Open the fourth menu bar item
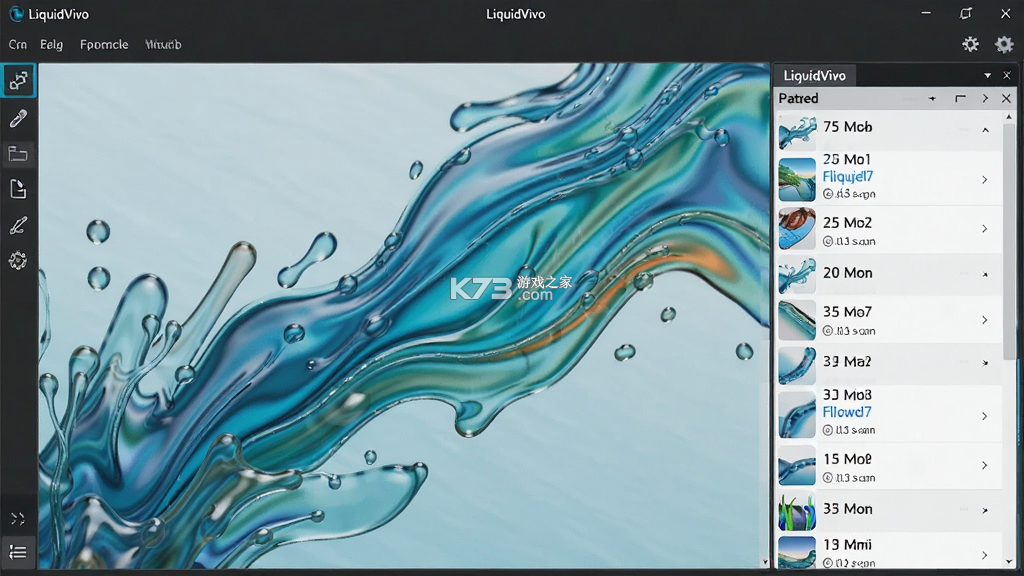The image size is (1024, 576). coord(163,44)
